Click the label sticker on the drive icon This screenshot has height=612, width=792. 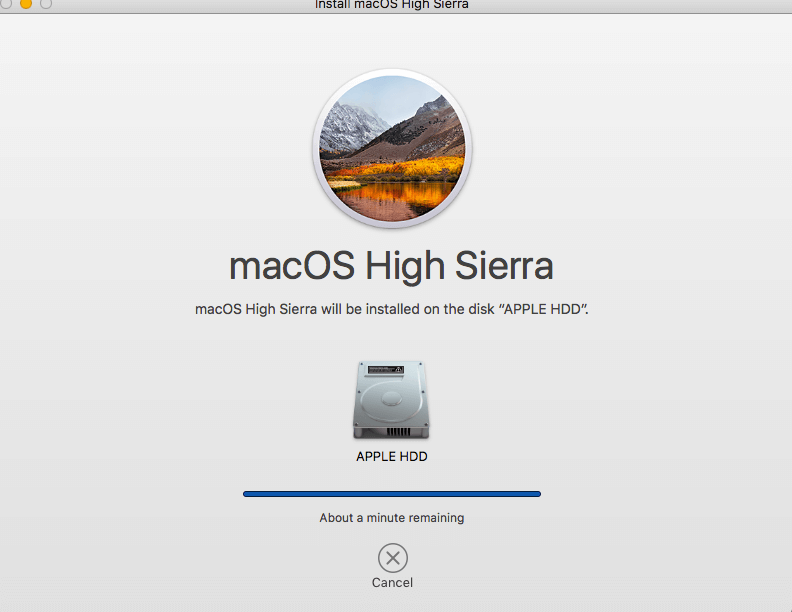[x=392, y=370]
